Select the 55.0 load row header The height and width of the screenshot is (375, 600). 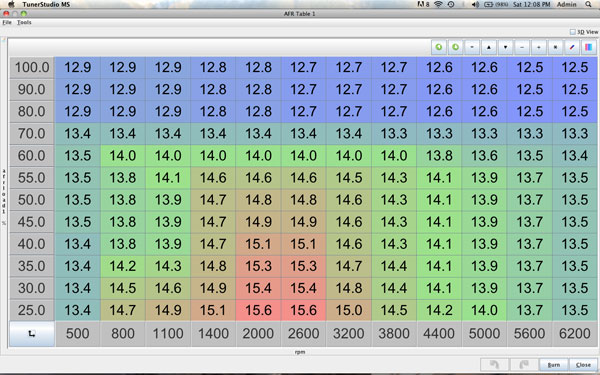(x=32, y=178)
